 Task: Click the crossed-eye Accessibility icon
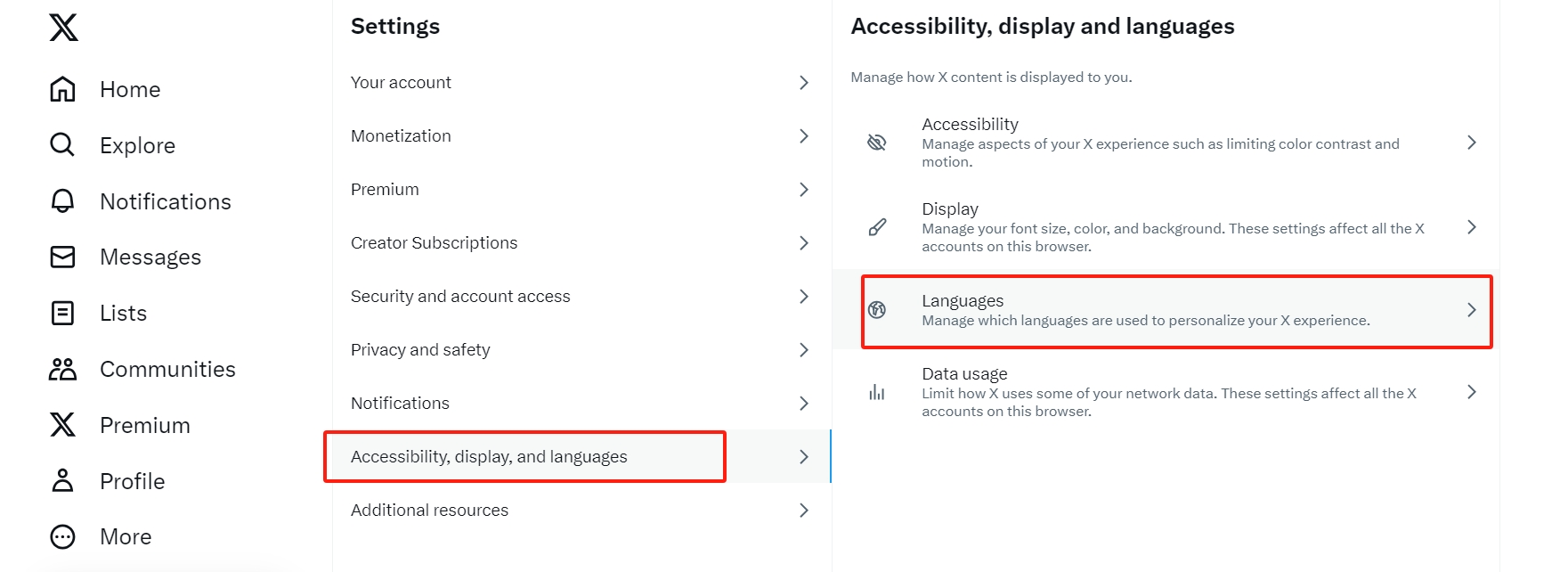(x=877, y=143)
